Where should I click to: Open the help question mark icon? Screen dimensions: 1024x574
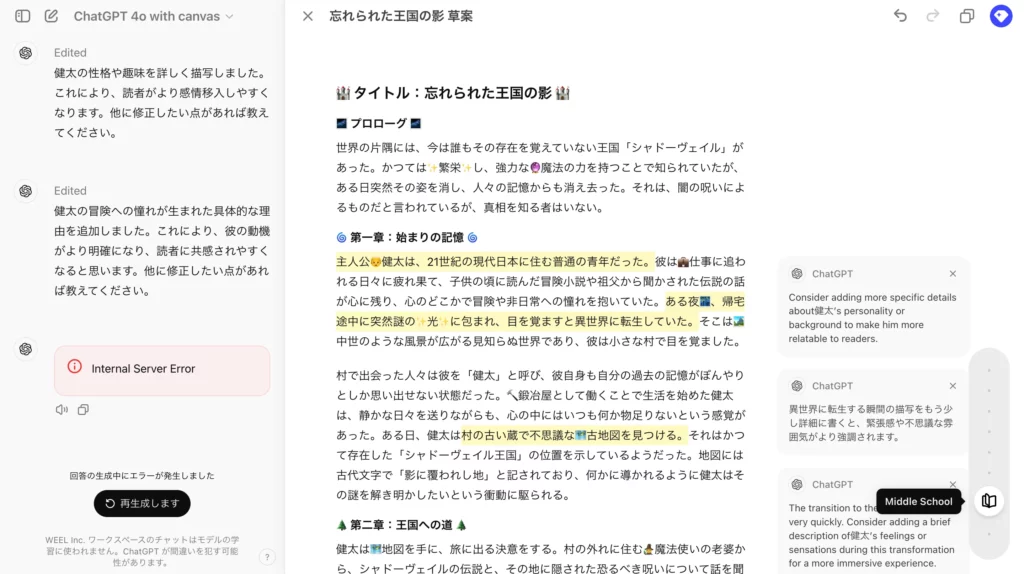tap(267, 557)
